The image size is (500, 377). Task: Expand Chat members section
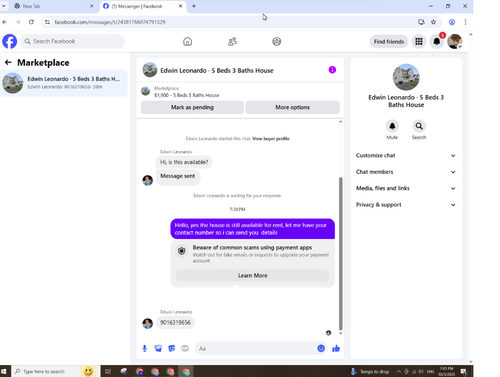[405, 172]
